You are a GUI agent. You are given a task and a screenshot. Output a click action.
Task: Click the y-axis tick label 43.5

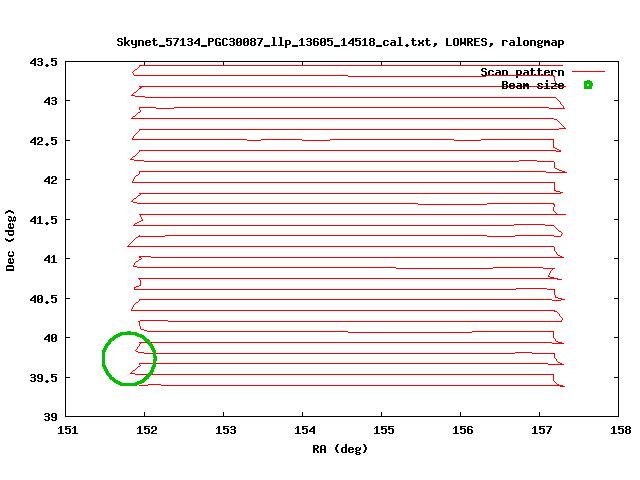(44, 62)
